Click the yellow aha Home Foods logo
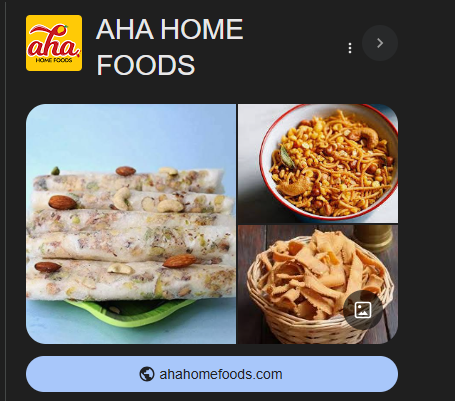Viewport: 455px width, 401px height. tap(54, 43)
